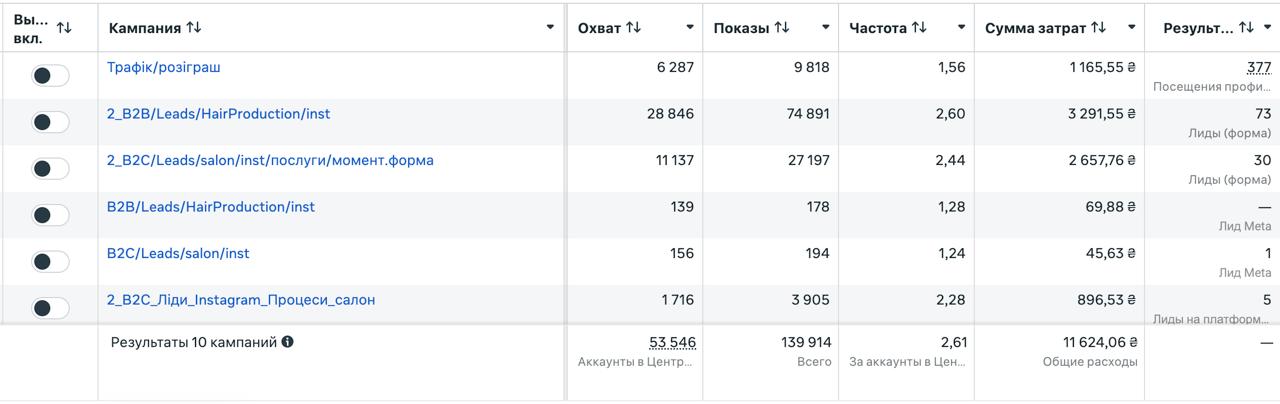The width and height of the screenshot is (1280, 404).
Task: Open the Трафік/розіграш campaign link
Action: 164,68
